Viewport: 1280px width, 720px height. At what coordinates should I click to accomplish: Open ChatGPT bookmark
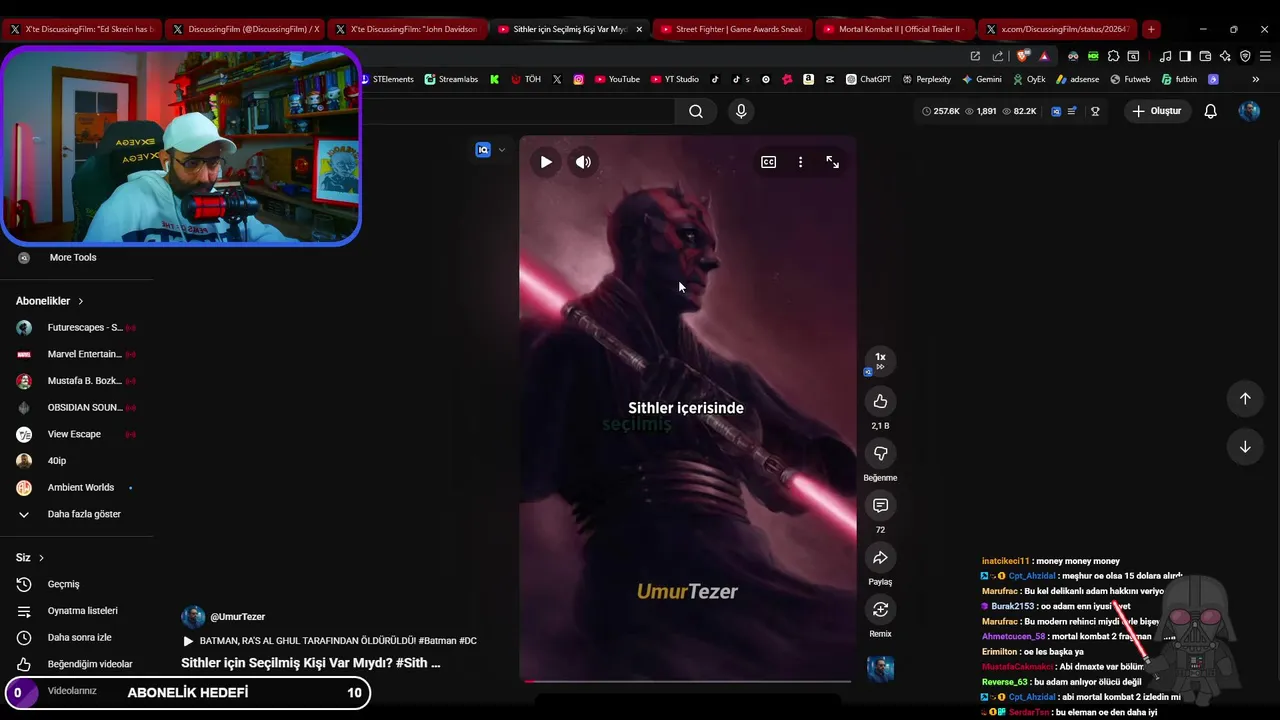868,79
